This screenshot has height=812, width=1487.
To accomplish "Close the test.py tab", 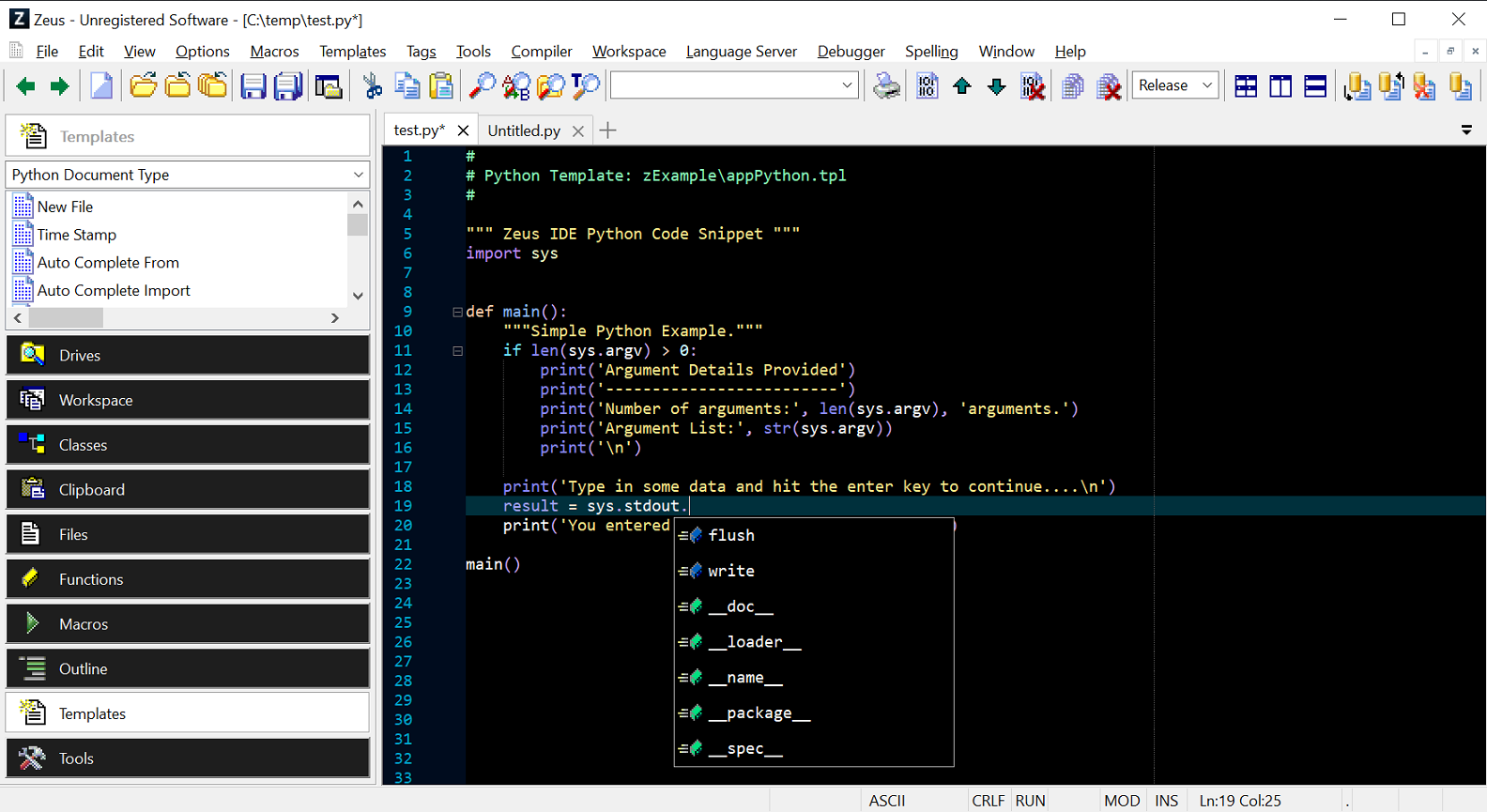I will click(463, 130).
